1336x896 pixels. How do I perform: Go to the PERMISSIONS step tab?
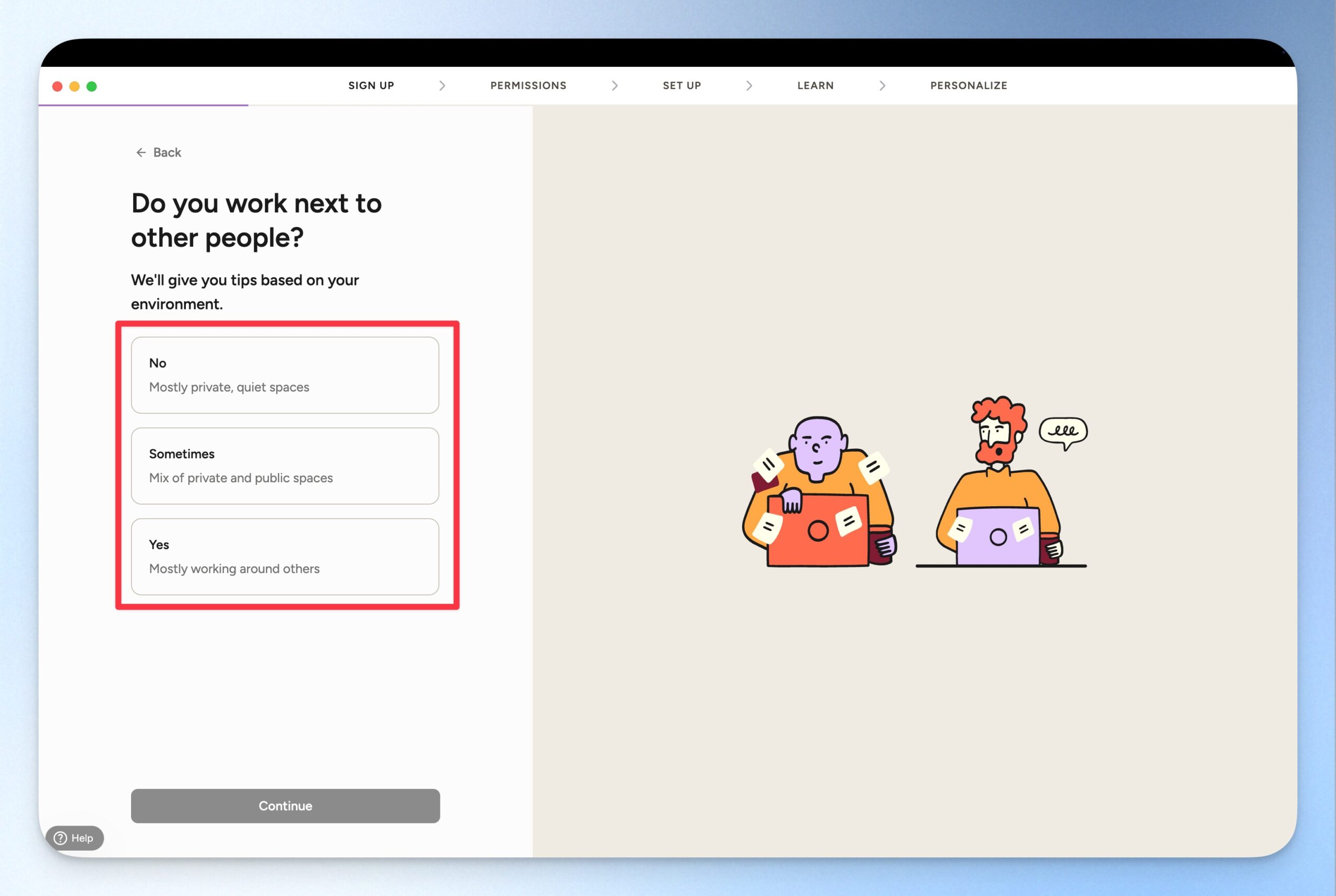[x=528, y=86]
